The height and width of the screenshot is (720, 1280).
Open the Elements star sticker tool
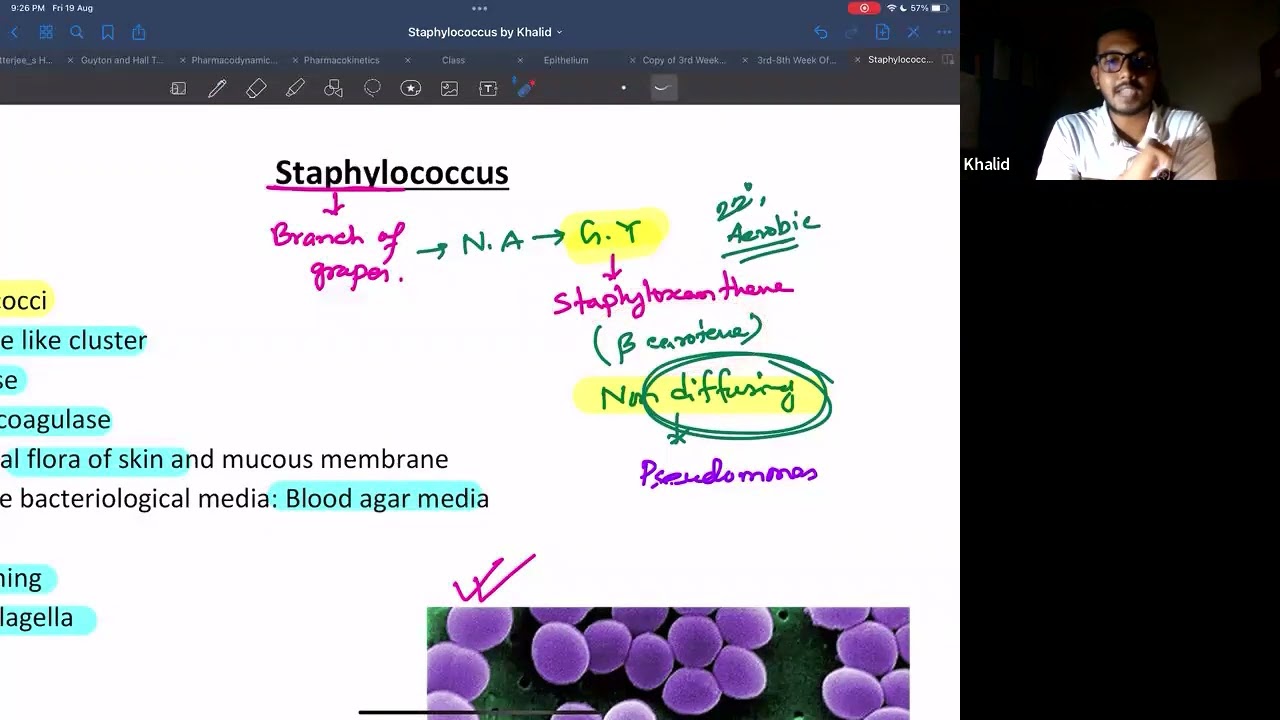pos(411,88)
